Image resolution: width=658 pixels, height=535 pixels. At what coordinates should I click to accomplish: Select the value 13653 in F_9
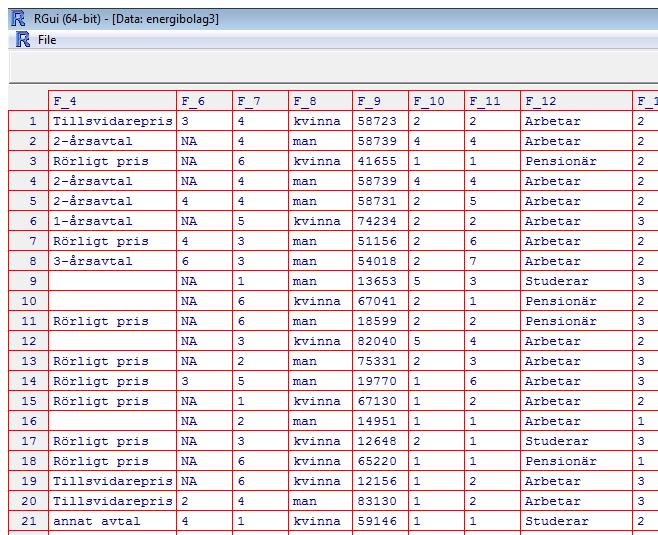(381, 281)
